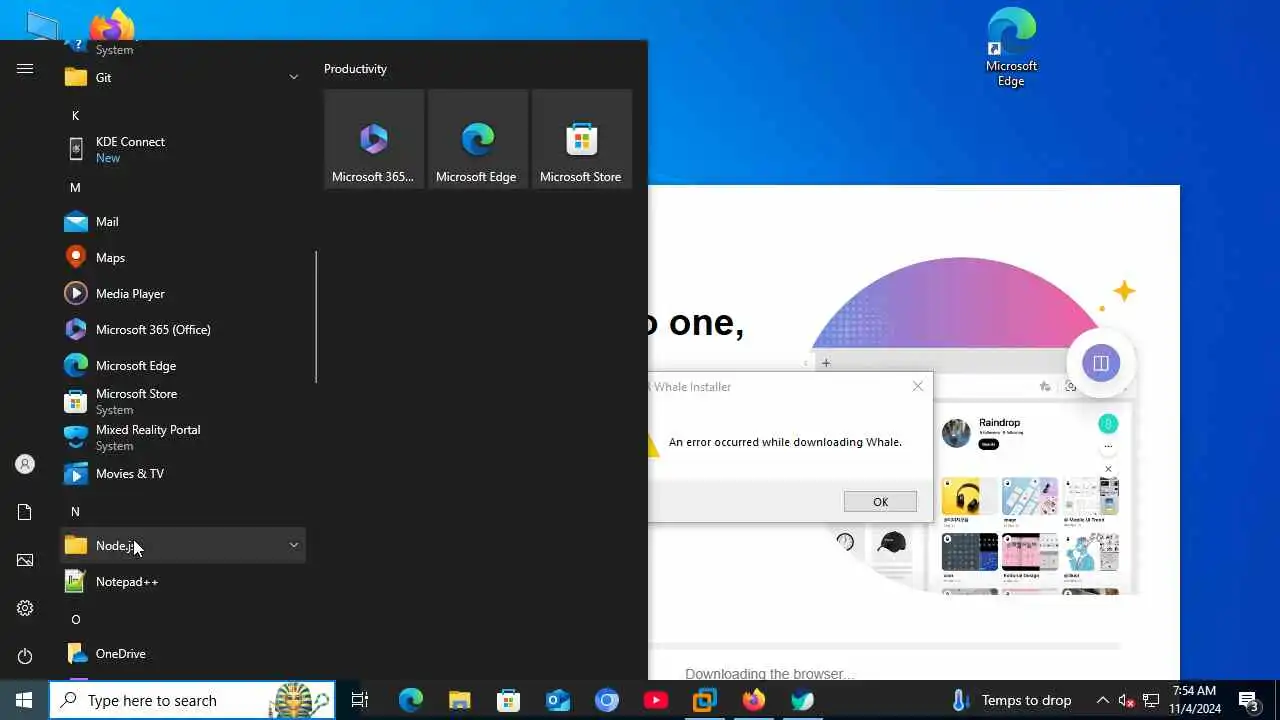Open Task View on the taskbar
This screenshot has width=1280, height=720.
click(360, 700)
